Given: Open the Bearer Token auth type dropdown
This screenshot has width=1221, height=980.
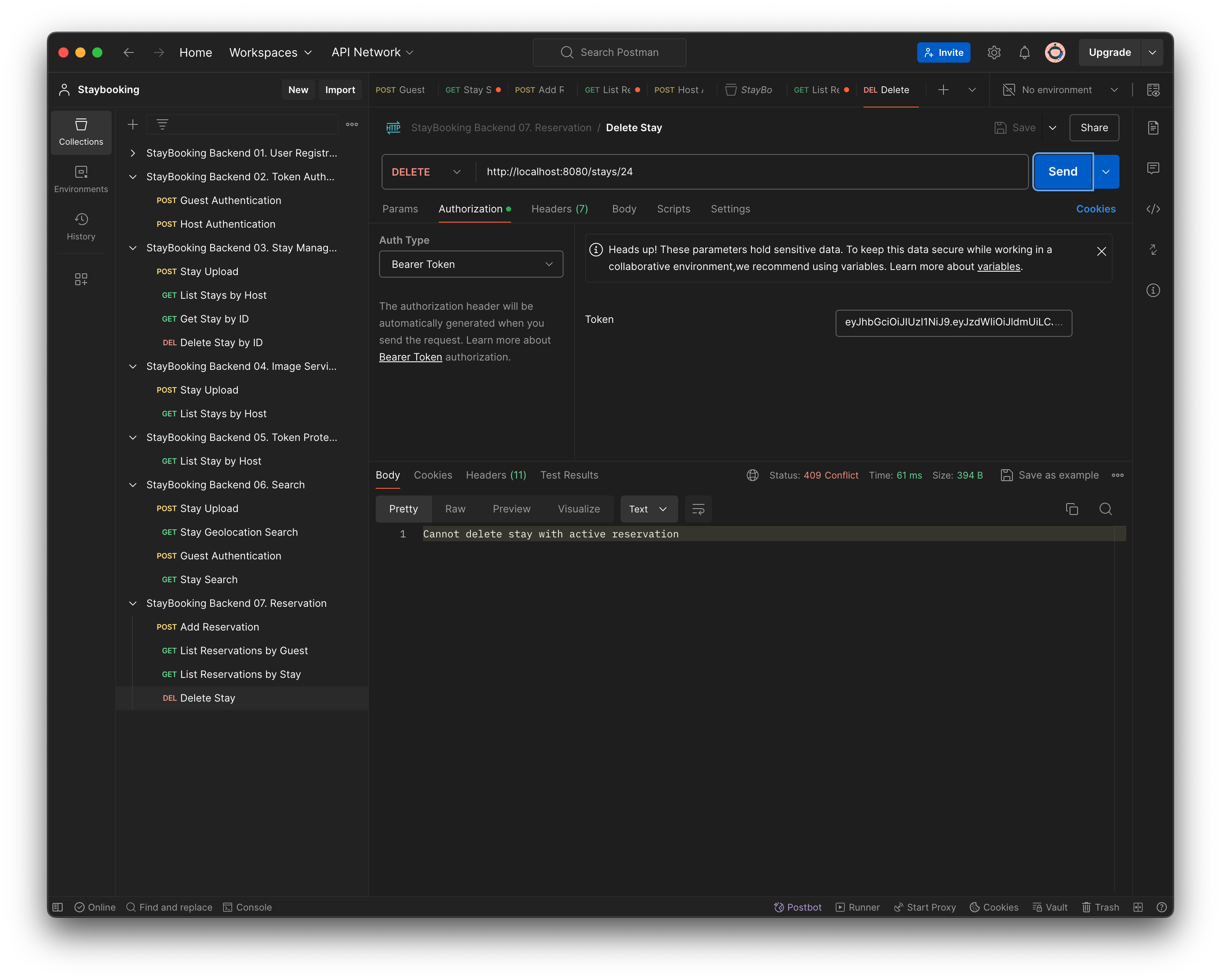Looking at the screenshot, I should point(470,264).
